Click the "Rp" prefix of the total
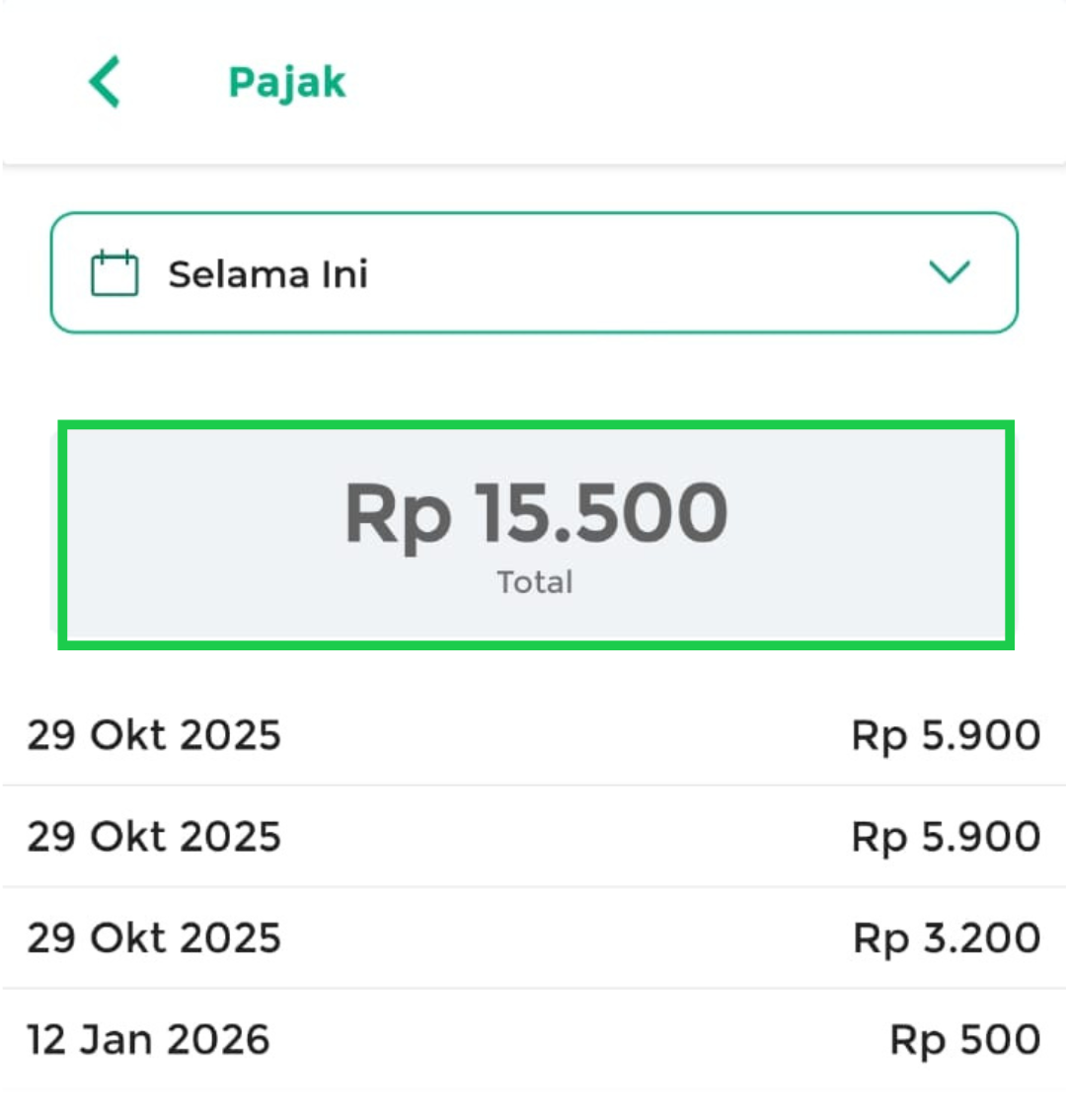 [x=397, y=516]
